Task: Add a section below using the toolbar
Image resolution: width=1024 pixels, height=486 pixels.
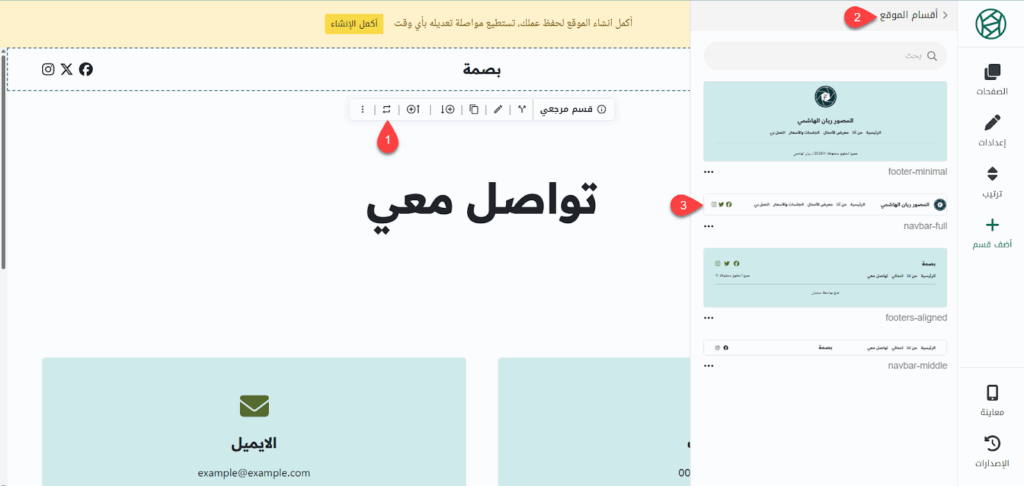Action: 447,109
